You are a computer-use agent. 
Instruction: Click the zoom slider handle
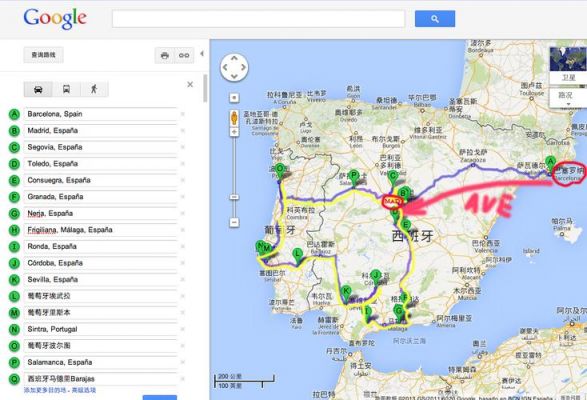234,197
